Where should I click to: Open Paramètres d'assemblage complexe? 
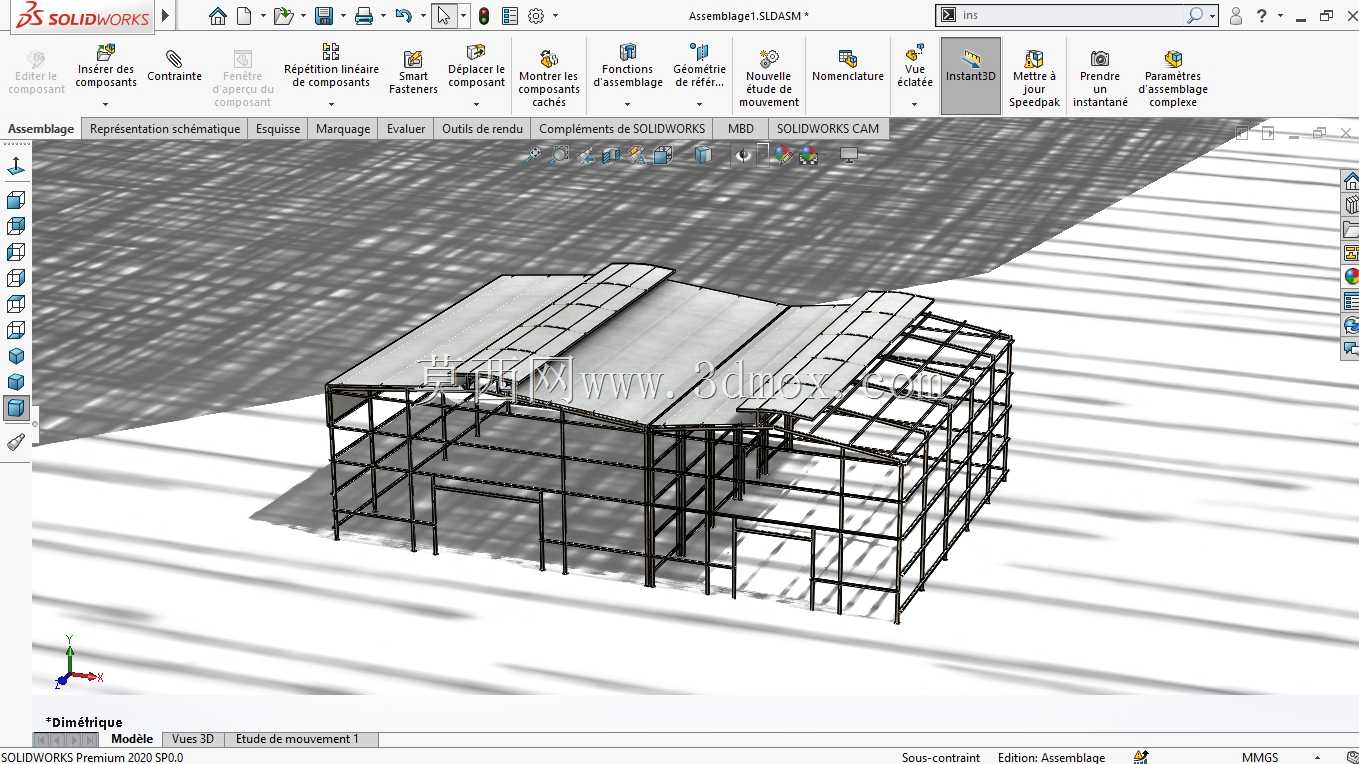tap(1173, 78)
